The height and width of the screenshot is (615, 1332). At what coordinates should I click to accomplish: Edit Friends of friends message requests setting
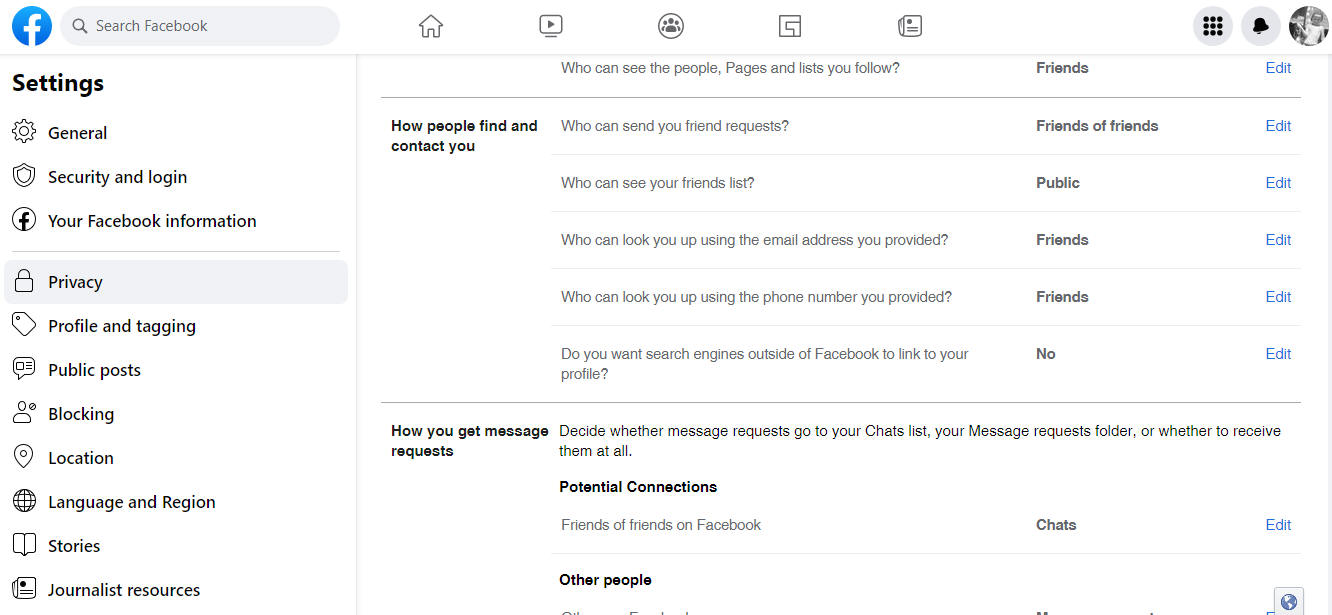1278,525
